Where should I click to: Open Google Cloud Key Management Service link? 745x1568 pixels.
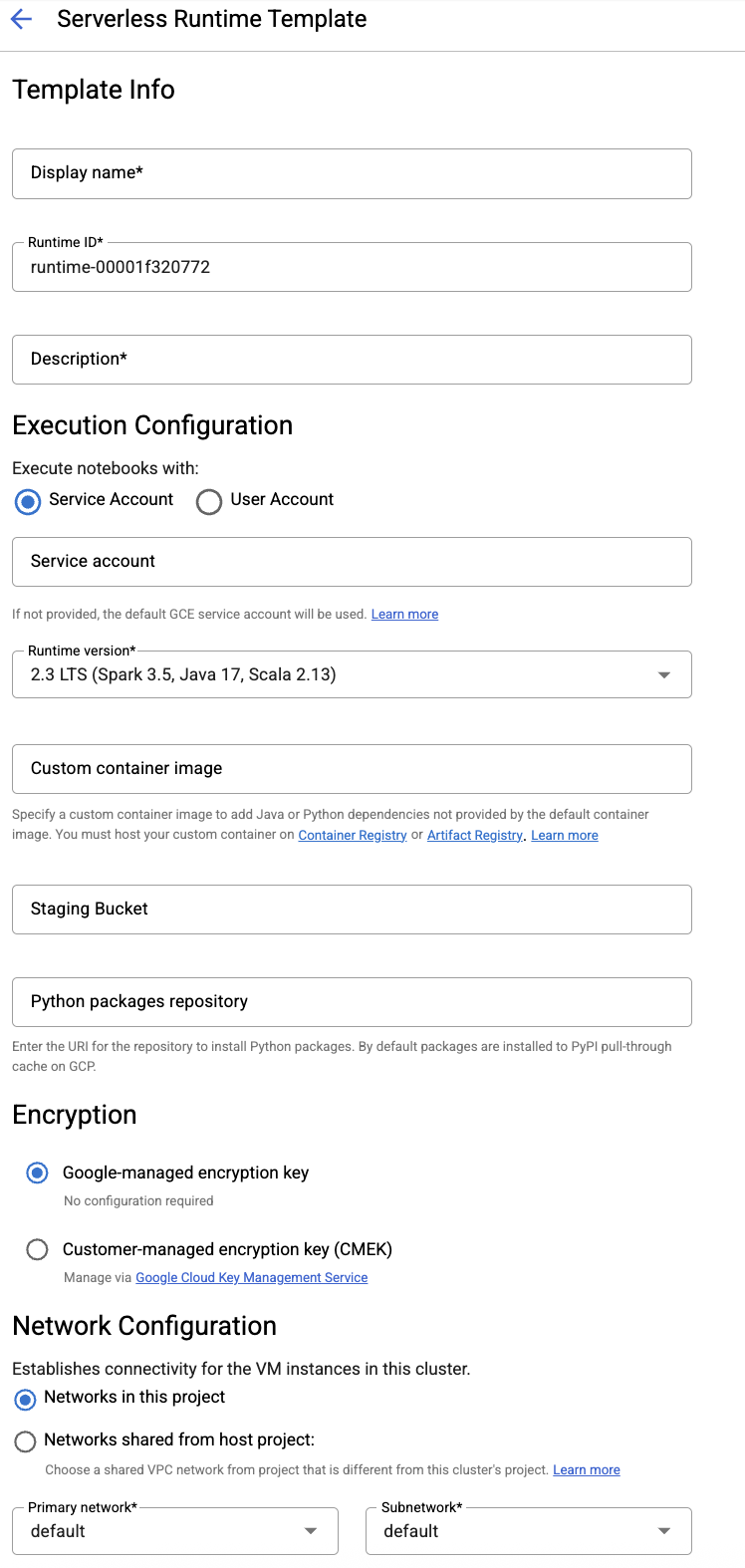pyautogui.click(x=252, y=1278)
